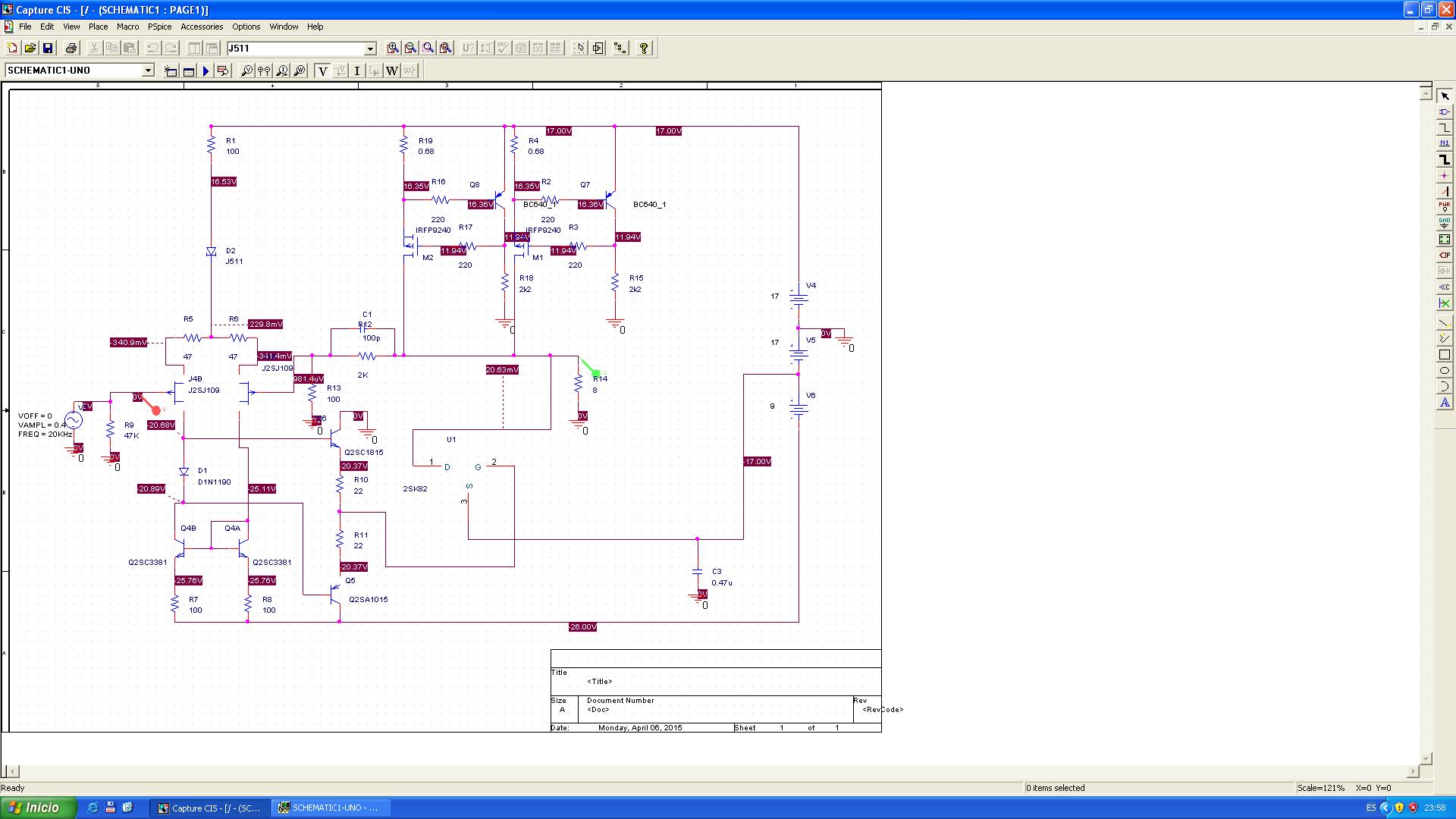
Task: View simulation results icon
Action: click(223, 71)
